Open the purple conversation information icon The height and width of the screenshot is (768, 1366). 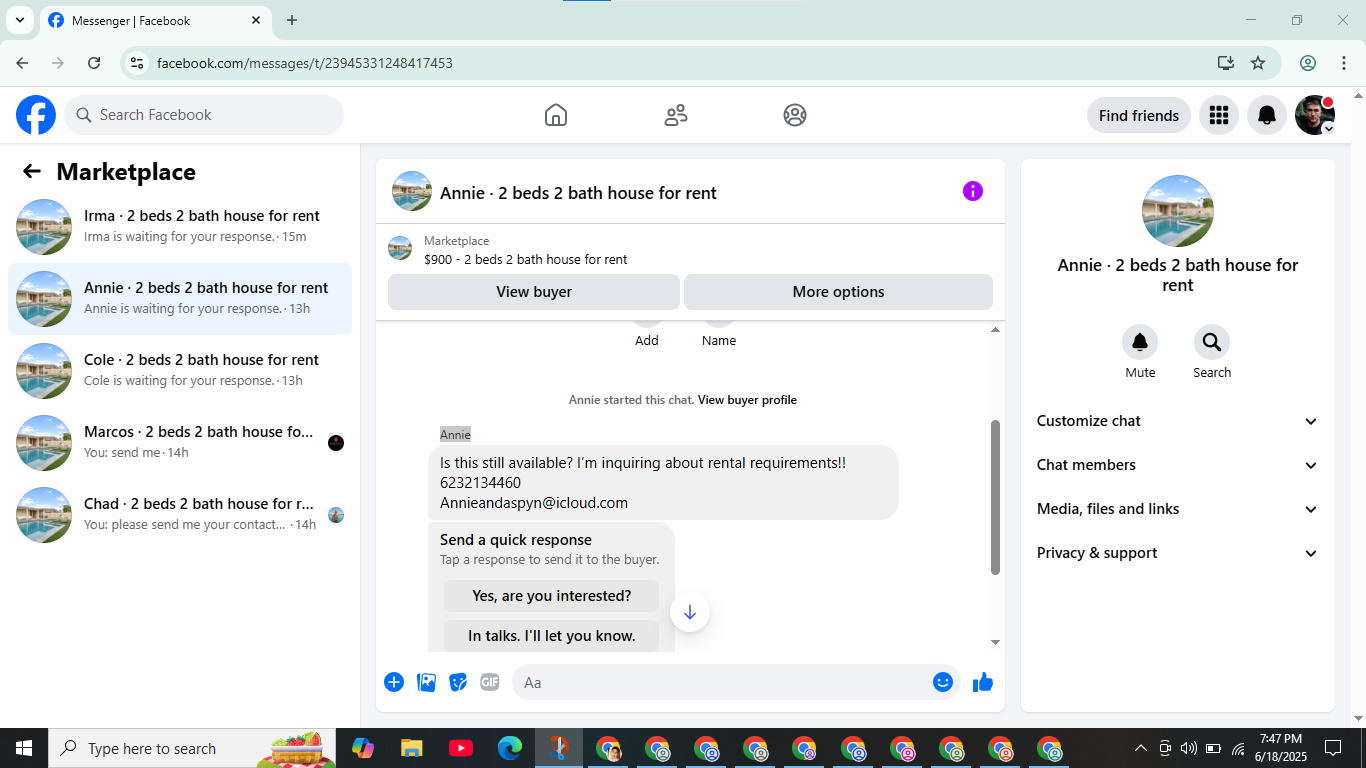pyautogui.click(x=973, y=191)
